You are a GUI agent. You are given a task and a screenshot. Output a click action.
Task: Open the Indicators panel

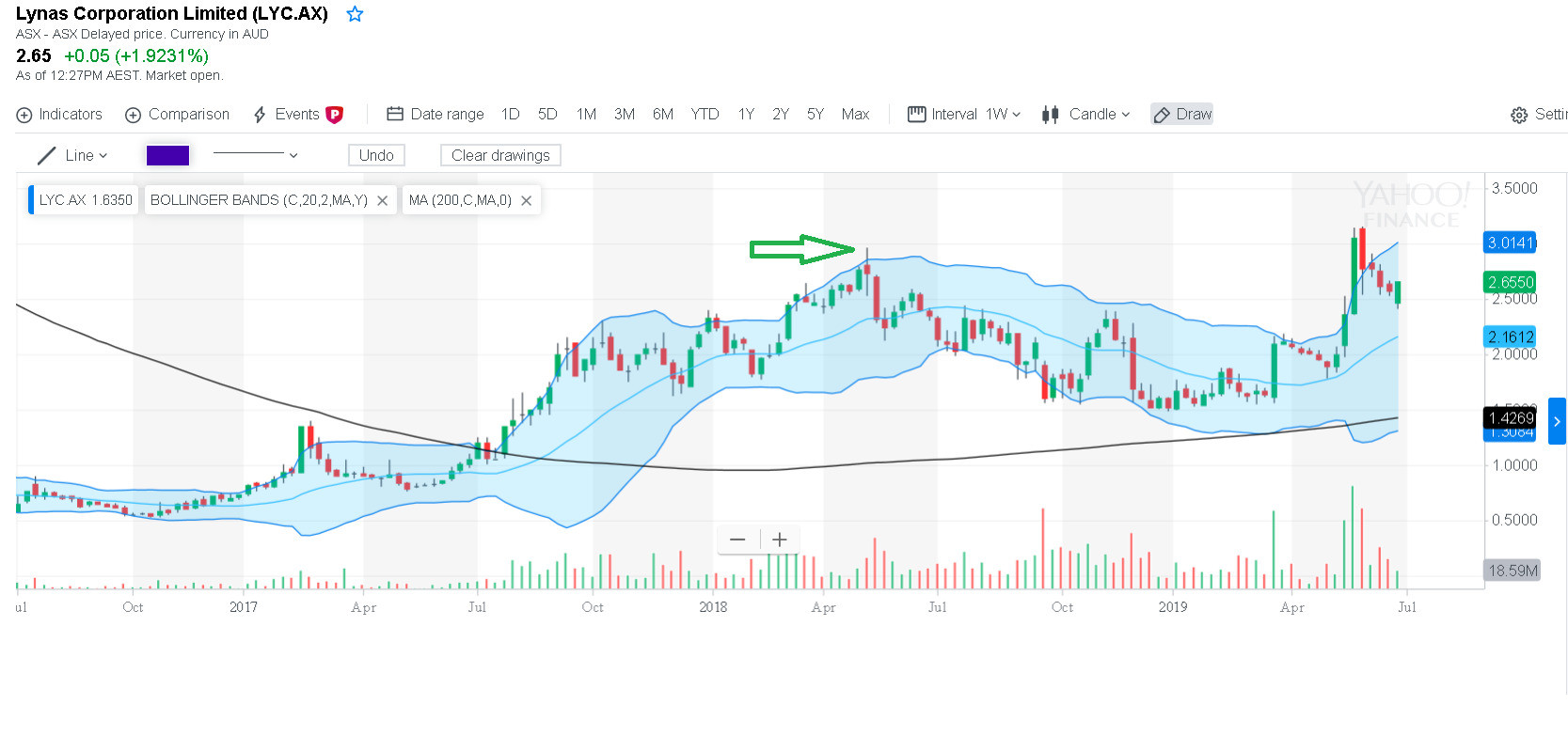coord(59,115)
